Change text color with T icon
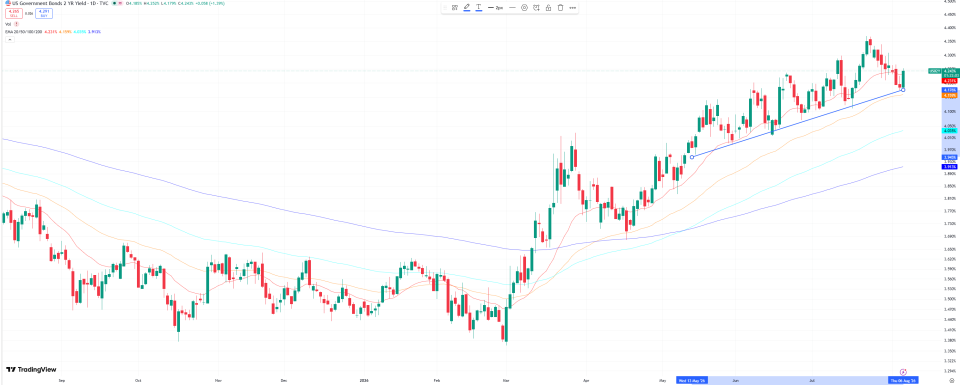The width and height of the screenshot is (960, 385). pyautogui.click(x=479, y=7)
